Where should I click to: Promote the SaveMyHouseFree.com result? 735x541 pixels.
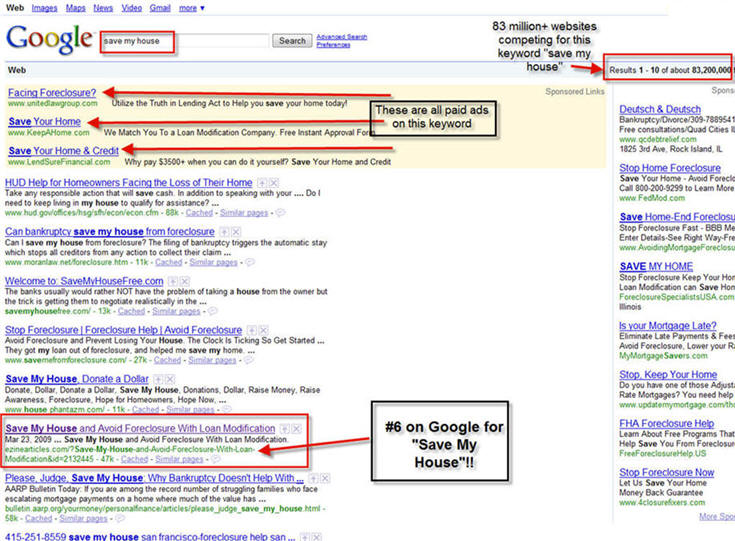pos(173,281)
